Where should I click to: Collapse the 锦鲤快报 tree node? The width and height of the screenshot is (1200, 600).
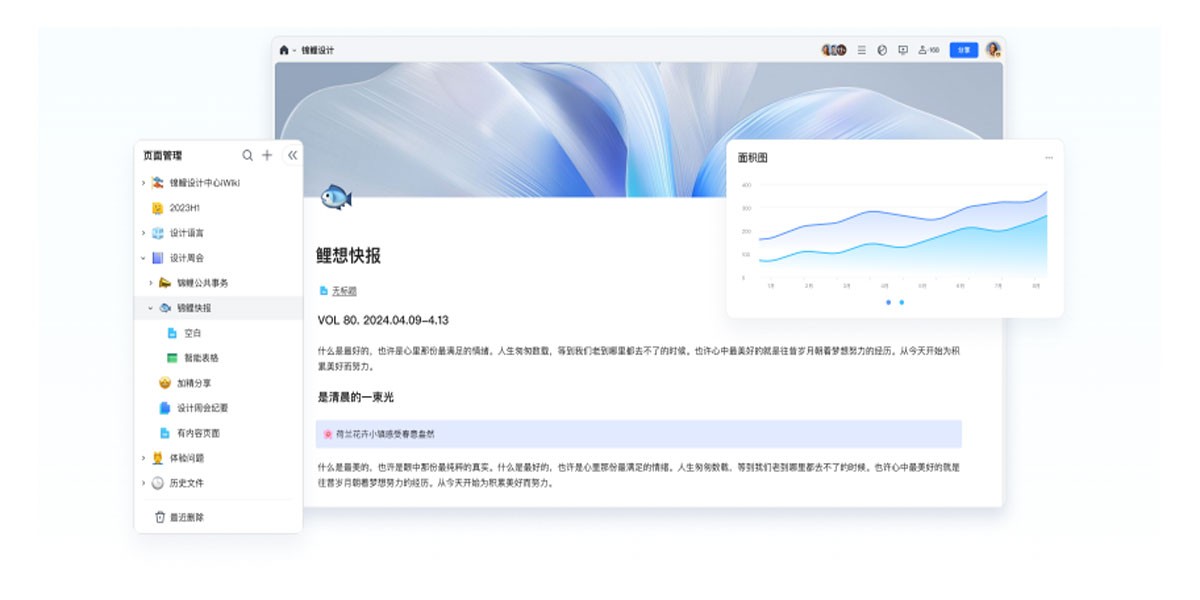(151, 308)
